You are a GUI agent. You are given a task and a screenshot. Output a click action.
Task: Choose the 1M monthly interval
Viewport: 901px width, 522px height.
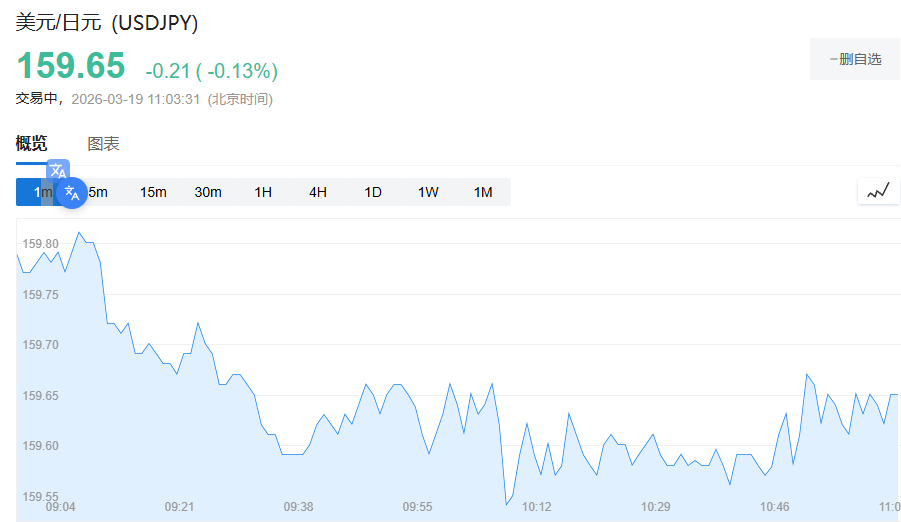click(483, 192)
